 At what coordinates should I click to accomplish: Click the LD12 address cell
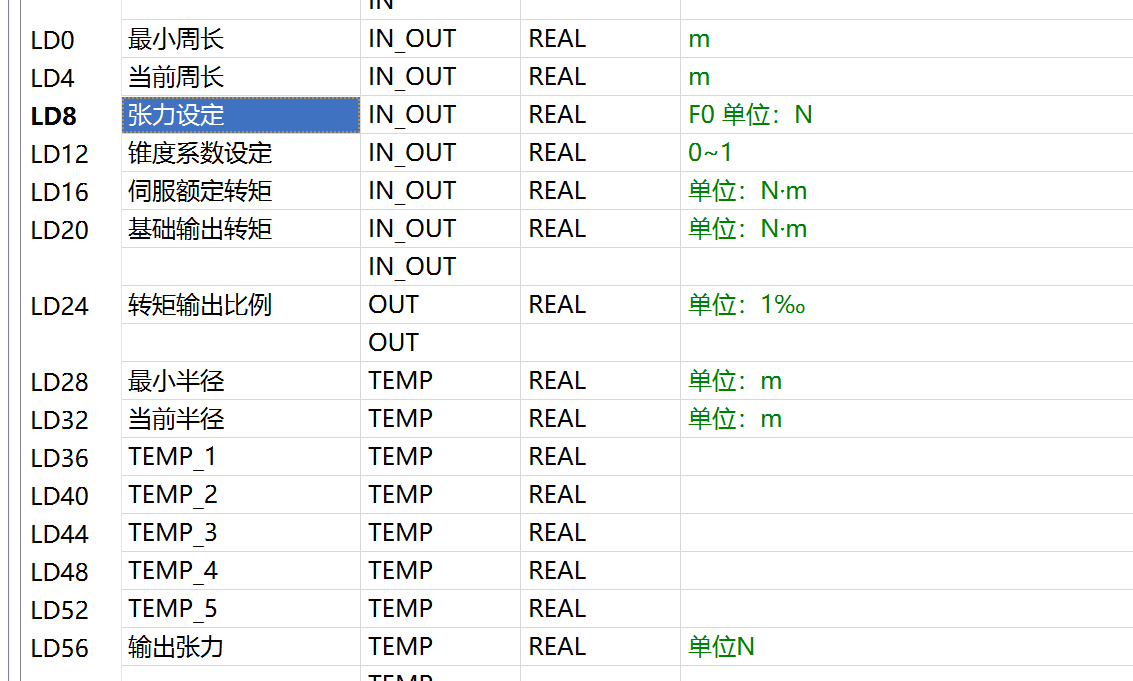(x=59, y=154)
